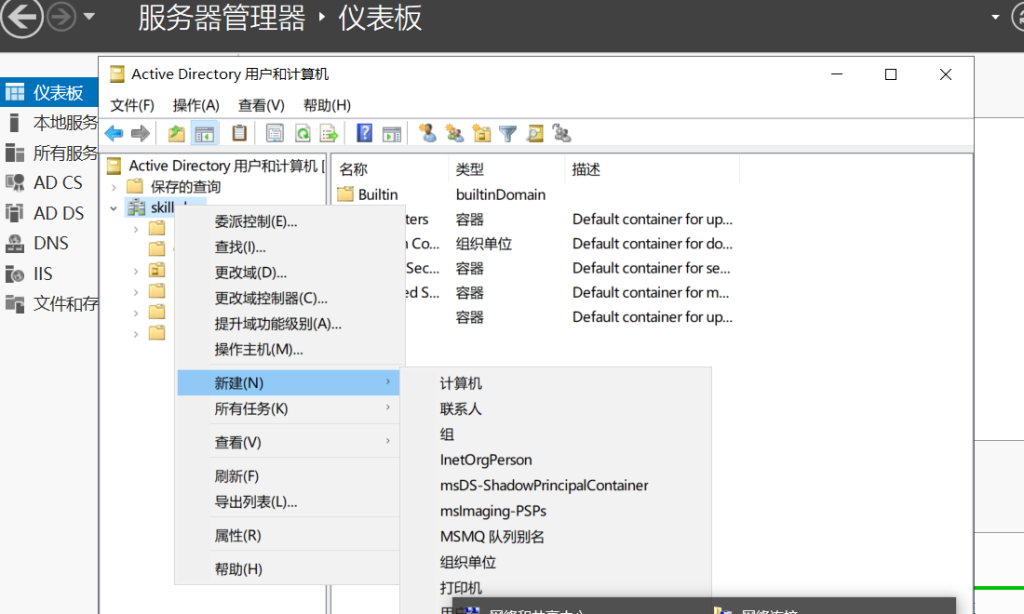Open Help via blue question mark icon
This screenshot has height=614, width=1024.
pyautogui.click(x=365, y=133)
